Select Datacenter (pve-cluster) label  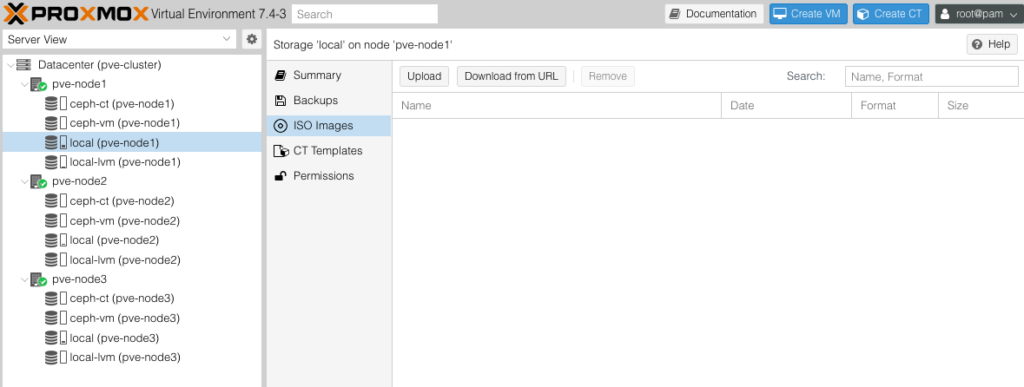click(x=99, y=65)
